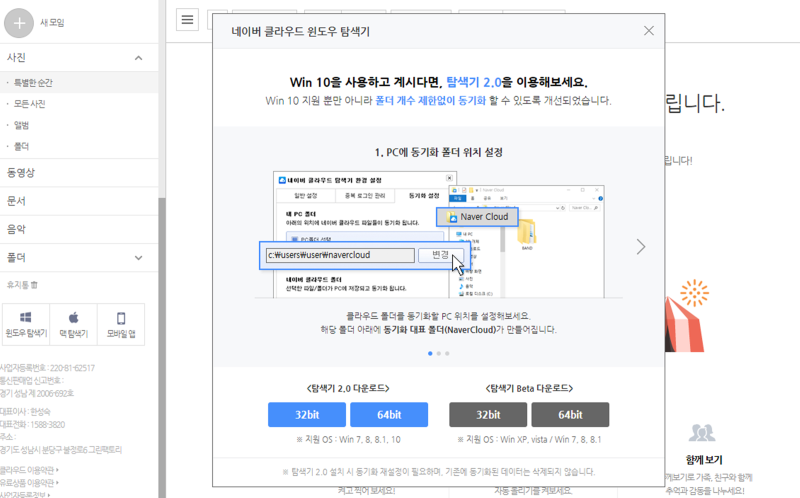Download 탐색기 2.0 64bit
This screenshot has height=498, width=800.
pyautogui.click(x=389, y=414)
